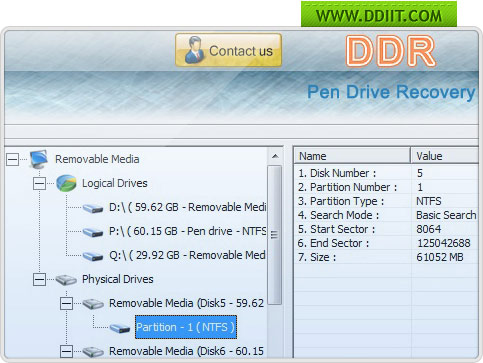Collapse the Logical Drives branch
483x363 pixels.
coord(39,183)
